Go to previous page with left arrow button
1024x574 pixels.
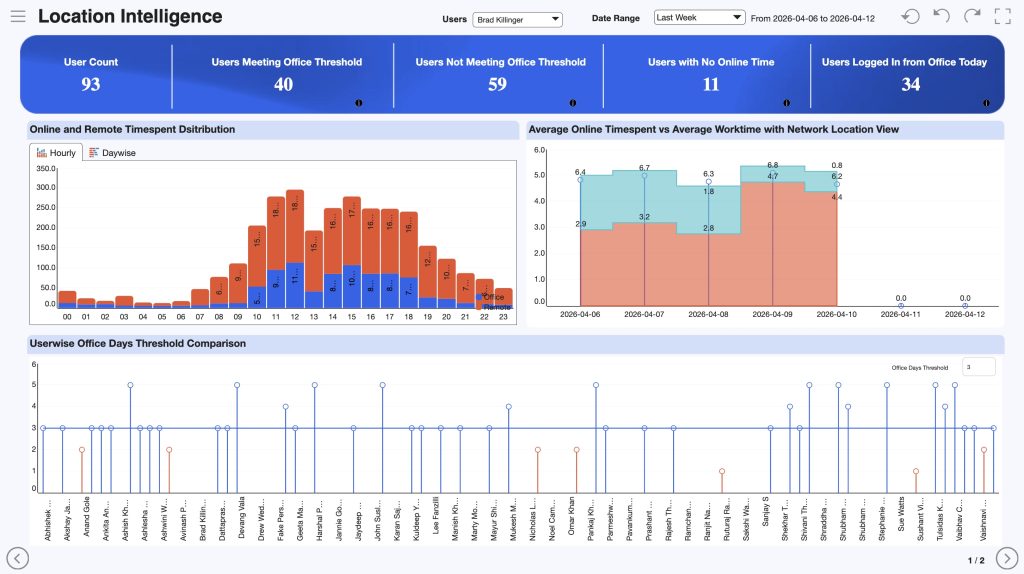click(17, 557)
